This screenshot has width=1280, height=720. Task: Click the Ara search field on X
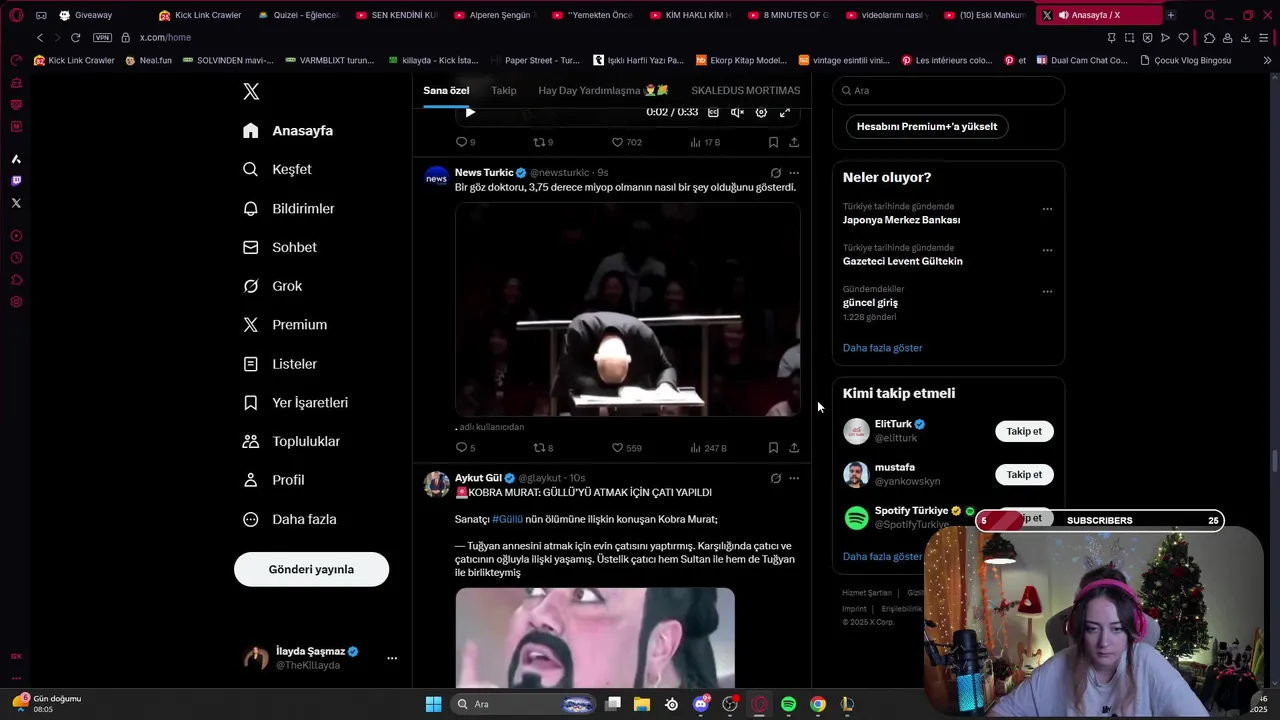[948, 90]
